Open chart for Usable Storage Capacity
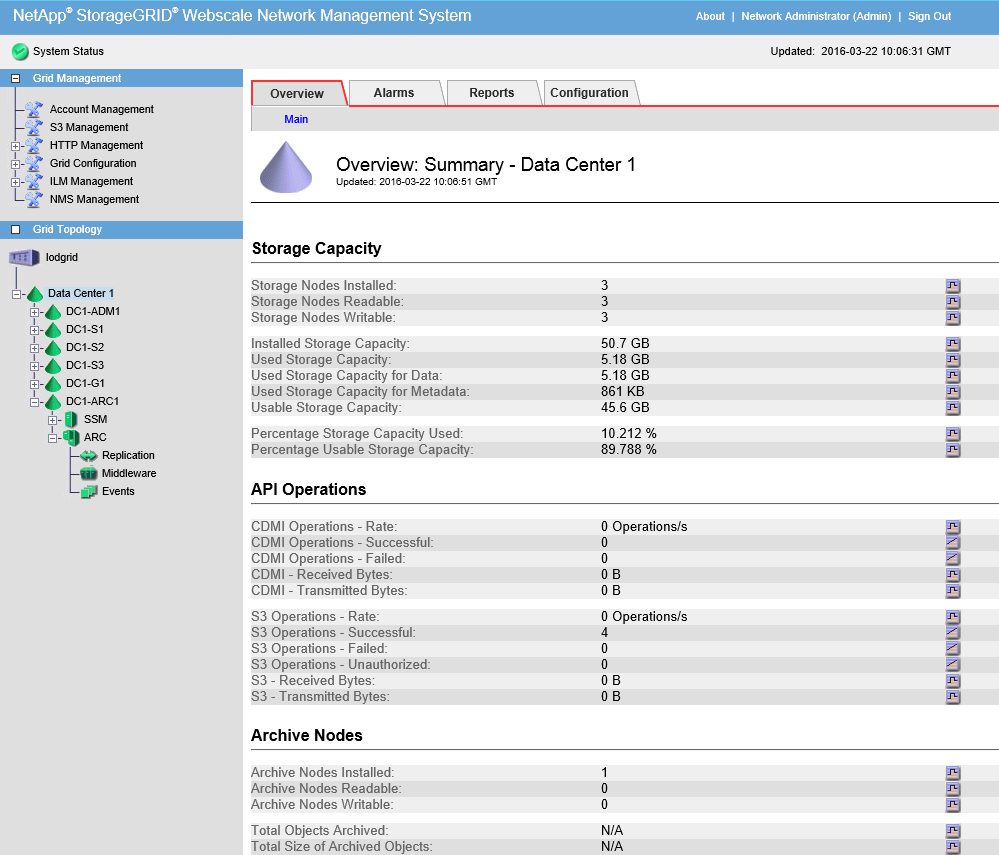Screen dimensions: 999x855 (952, 408)
